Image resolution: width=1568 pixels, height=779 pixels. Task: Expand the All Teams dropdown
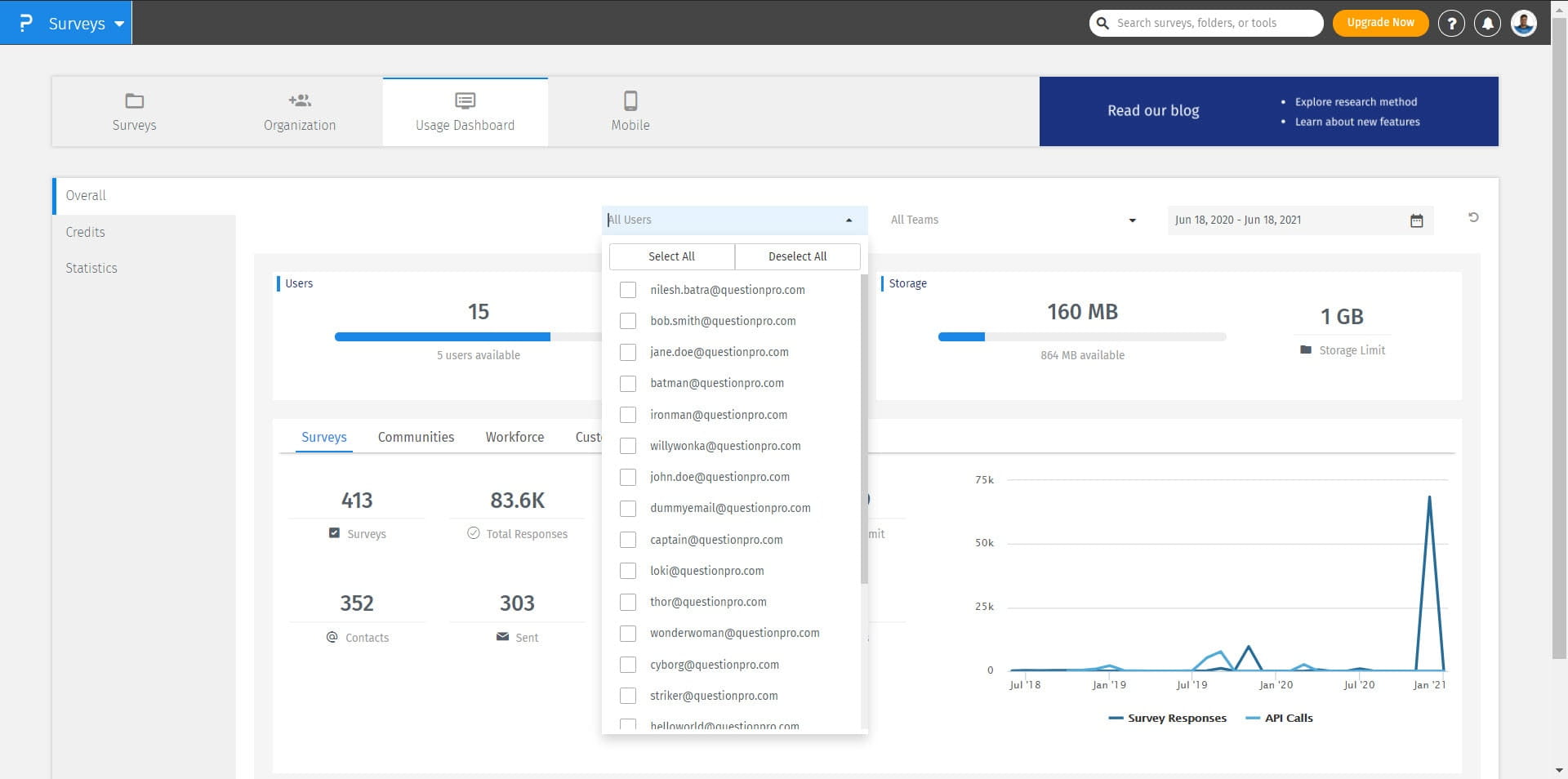pyautogui.click(x=1132, y=220)
